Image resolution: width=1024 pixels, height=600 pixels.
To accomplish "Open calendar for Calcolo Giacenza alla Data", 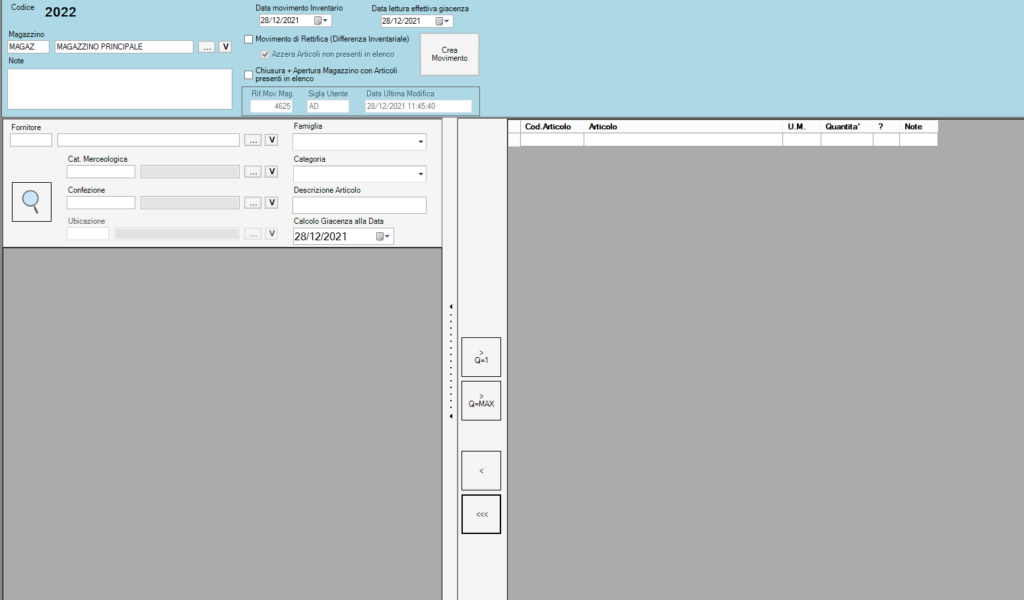I will coord(382,237).
